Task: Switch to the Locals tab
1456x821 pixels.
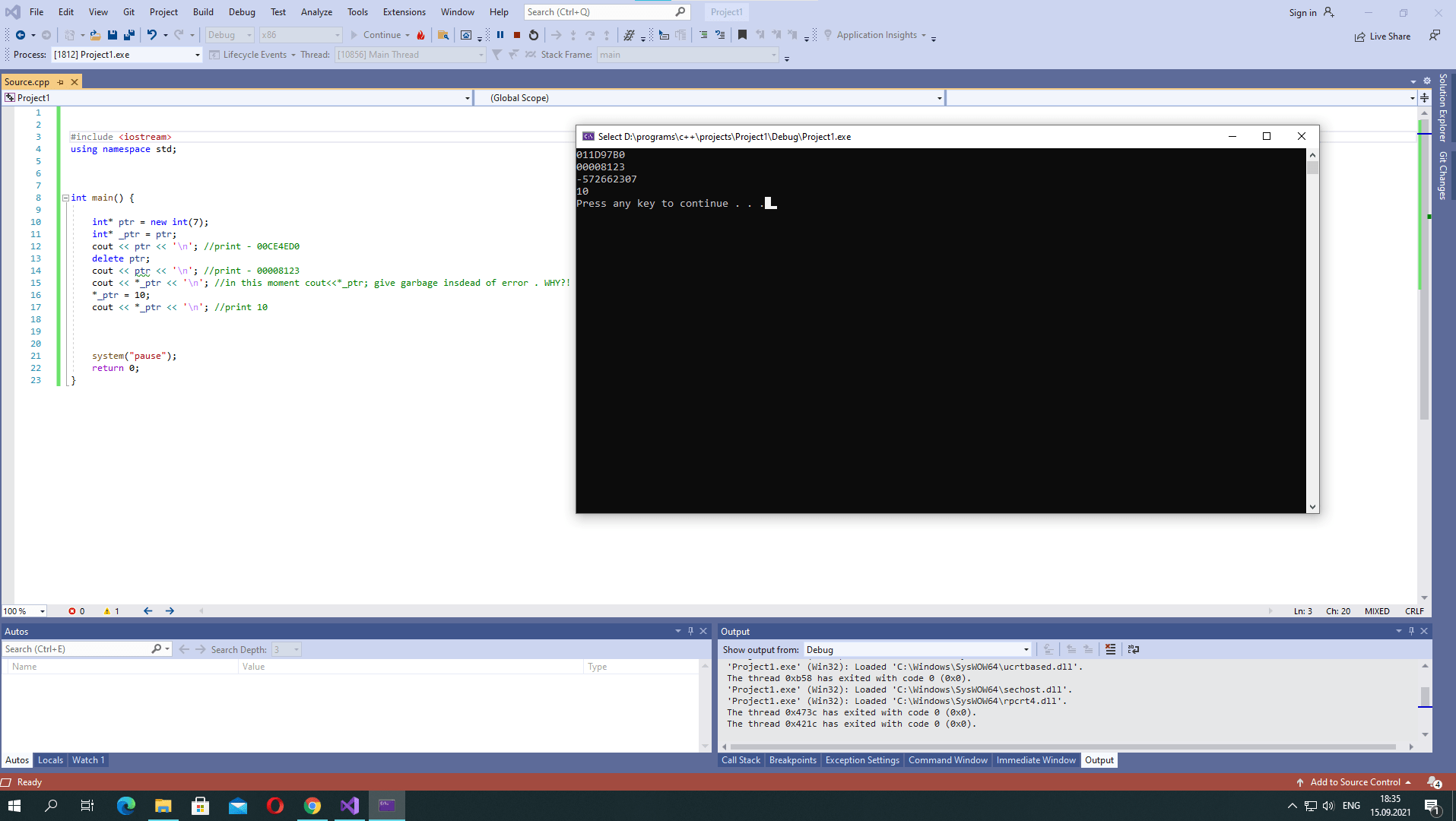Action: [51, 760]
